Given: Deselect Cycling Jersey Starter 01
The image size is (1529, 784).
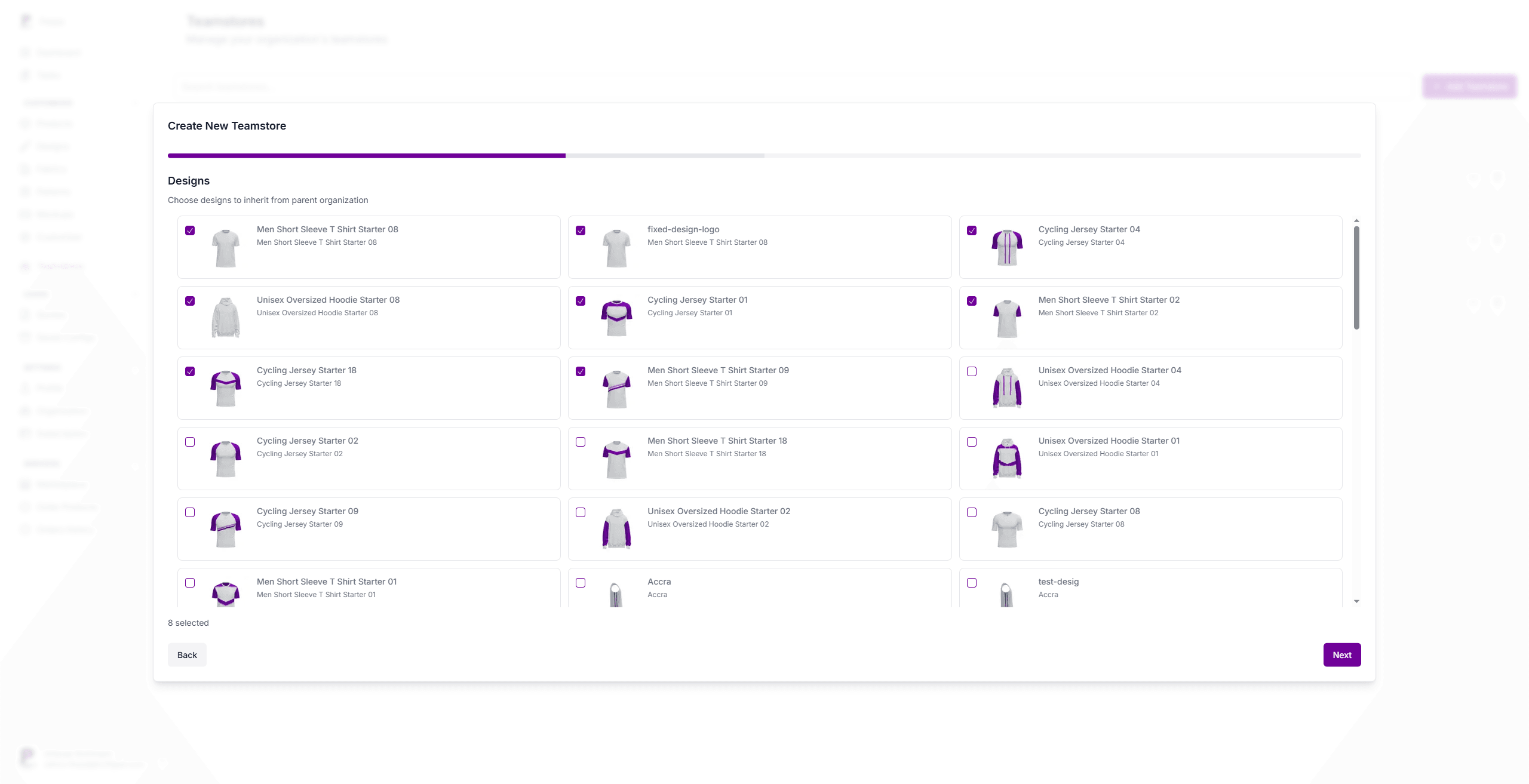Looking at the screenshot, I should [x=581, y=301].
